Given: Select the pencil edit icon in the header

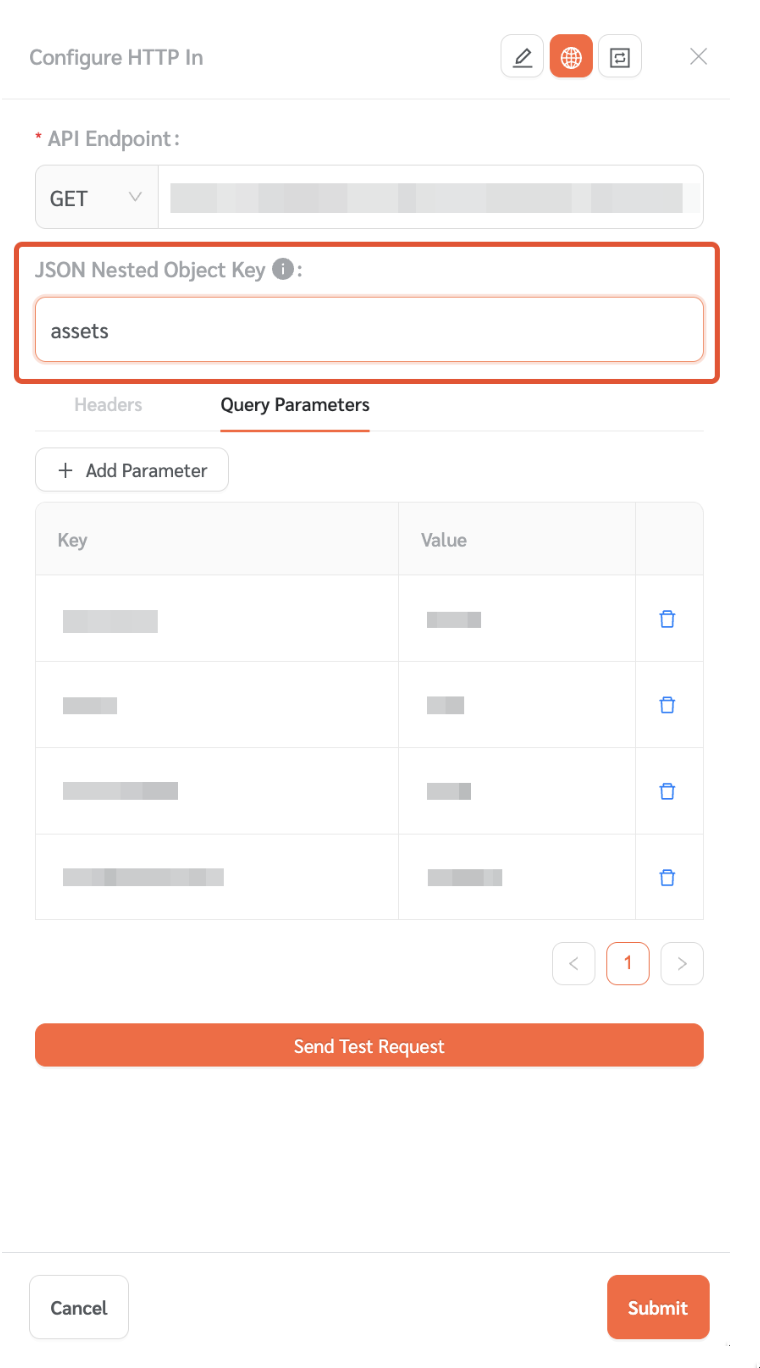Looking at the screenshot, I should (522, 56).
